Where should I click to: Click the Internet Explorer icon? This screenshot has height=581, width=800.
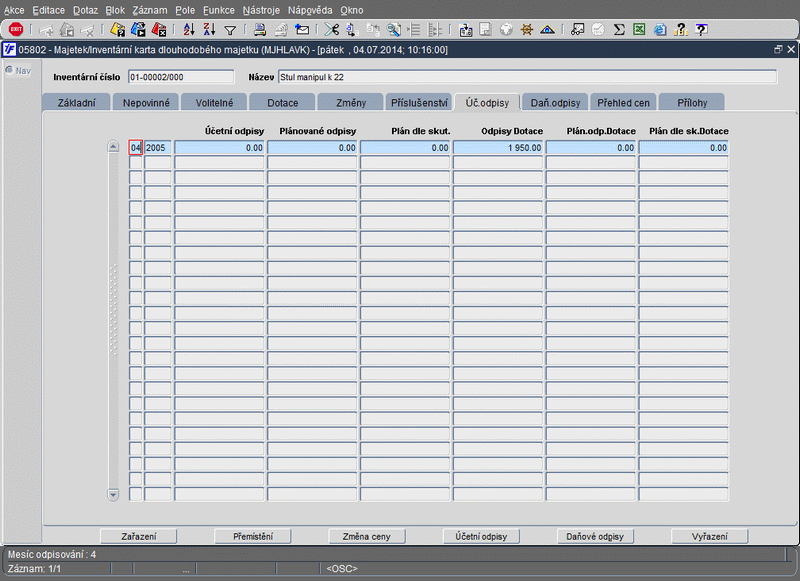pyautogui.click(x=660, y=30)
